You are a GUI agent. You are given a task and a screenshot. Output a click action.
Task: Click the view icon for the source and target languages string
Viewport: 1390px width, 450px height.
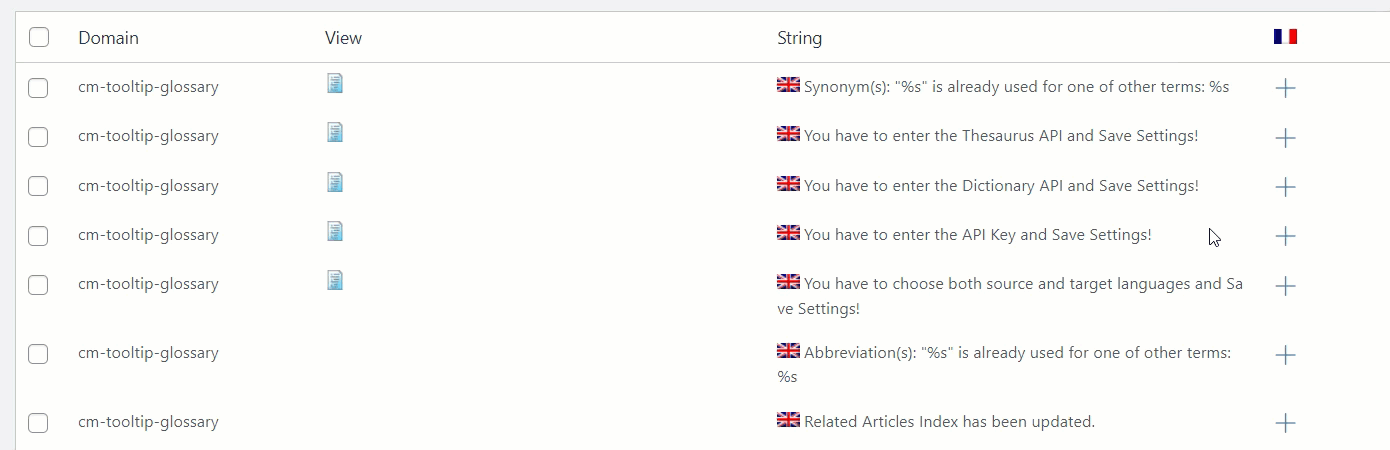click(x=335, y=280)
